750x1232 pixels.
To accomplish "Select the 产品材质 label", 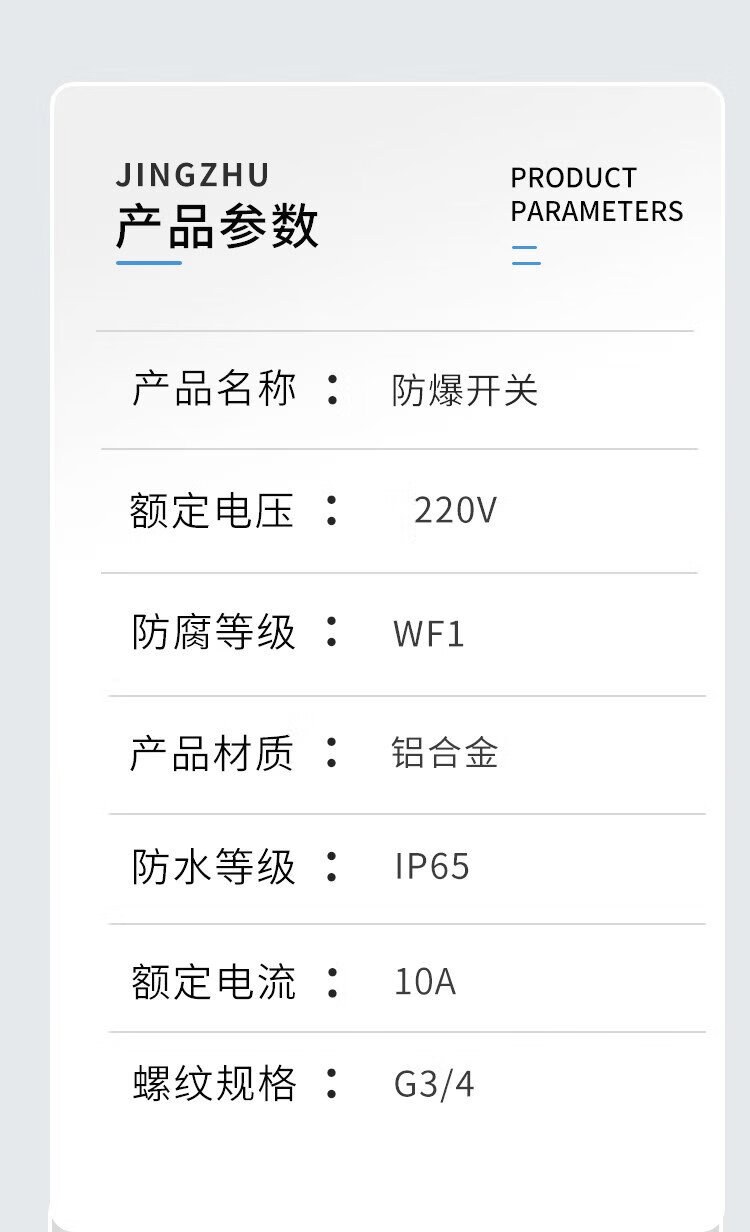I will [x=212, y=753].
